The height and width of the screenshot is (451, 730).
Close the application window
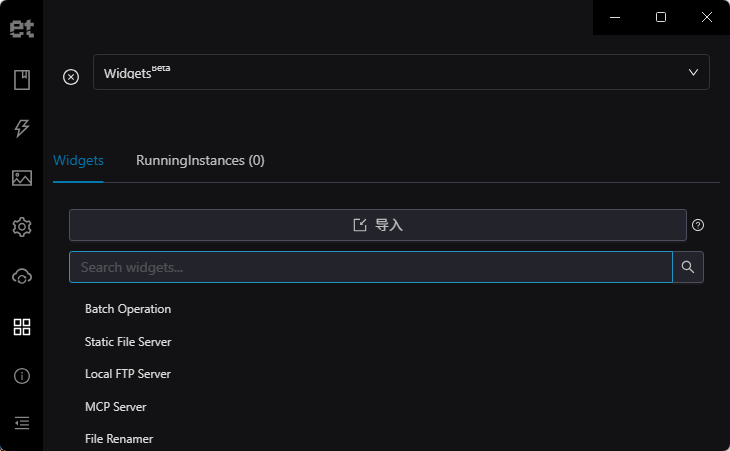click(x=707, y=17)
